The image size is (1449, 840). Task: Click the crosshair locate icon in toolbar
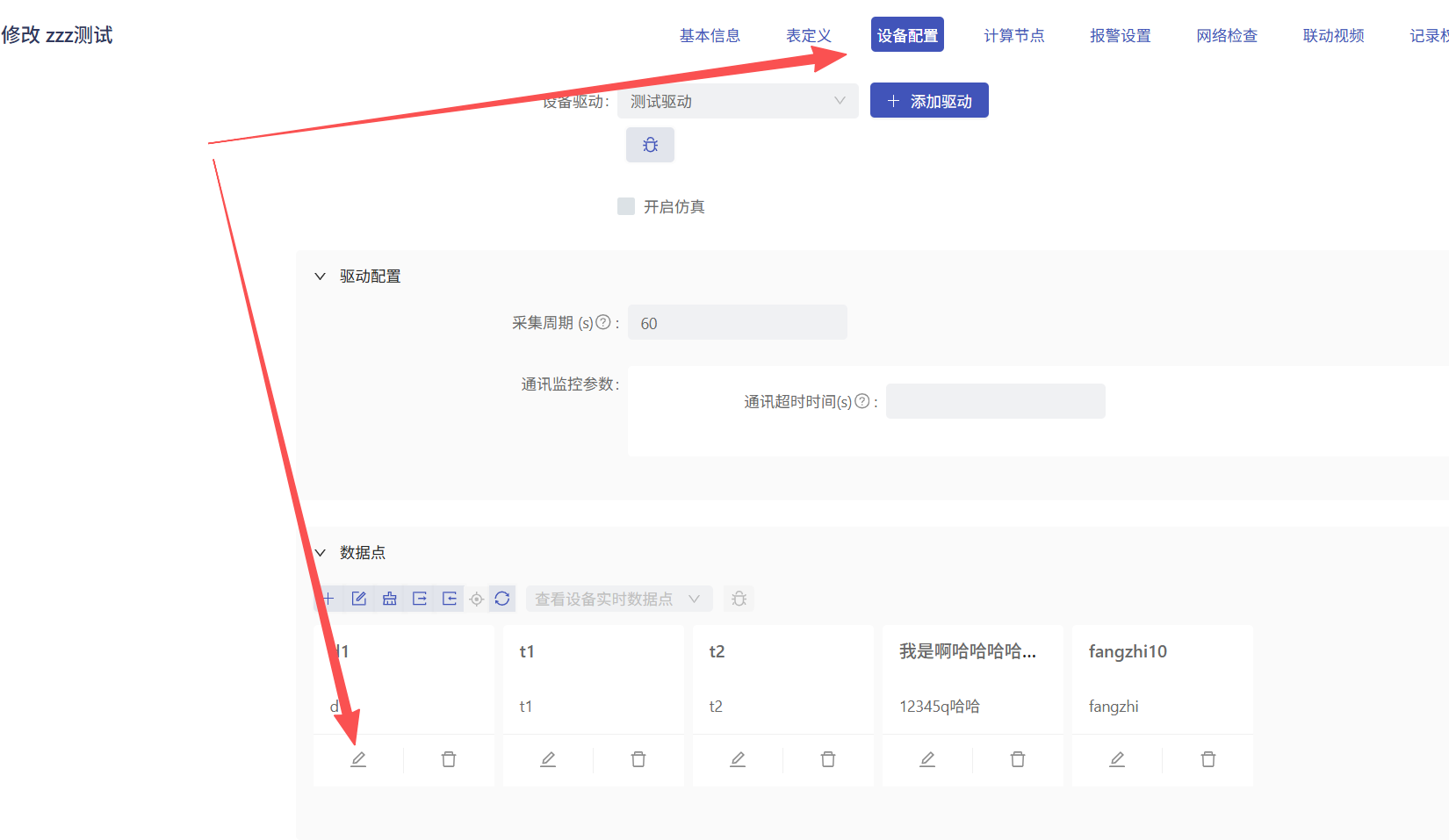click(476, 599)
